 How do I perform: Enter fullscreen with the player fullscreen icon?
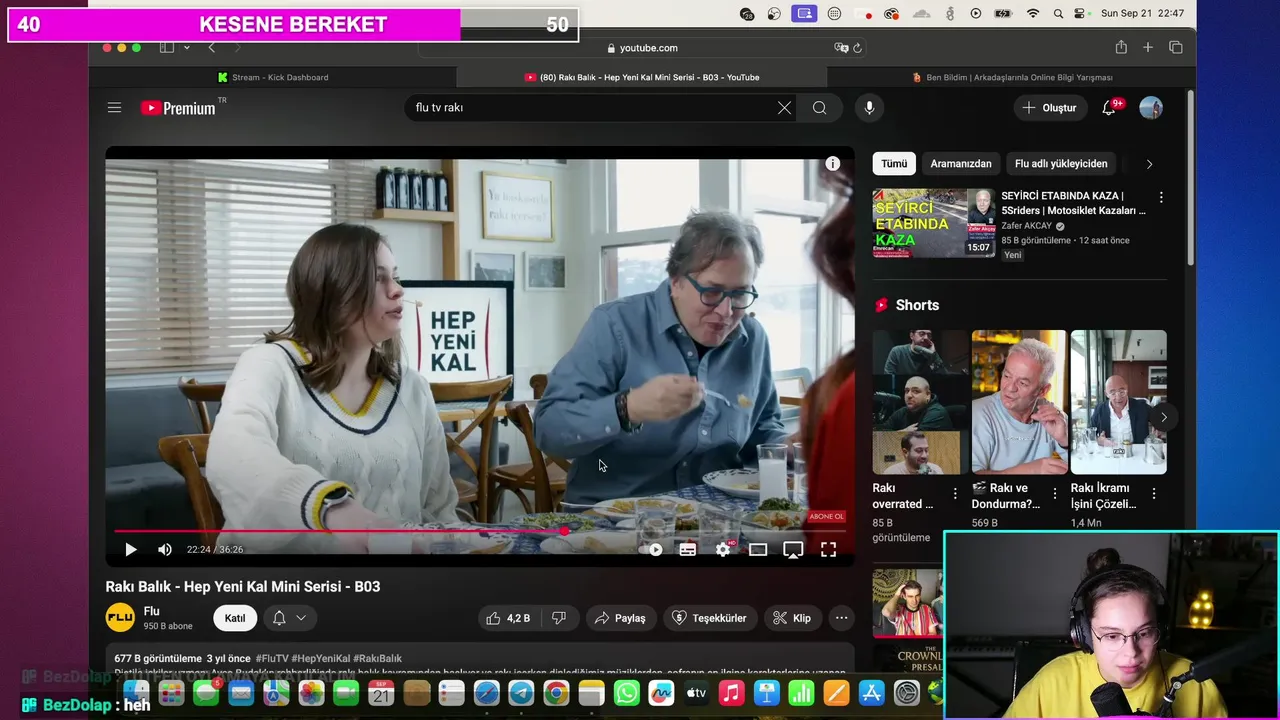coord(828,549)
